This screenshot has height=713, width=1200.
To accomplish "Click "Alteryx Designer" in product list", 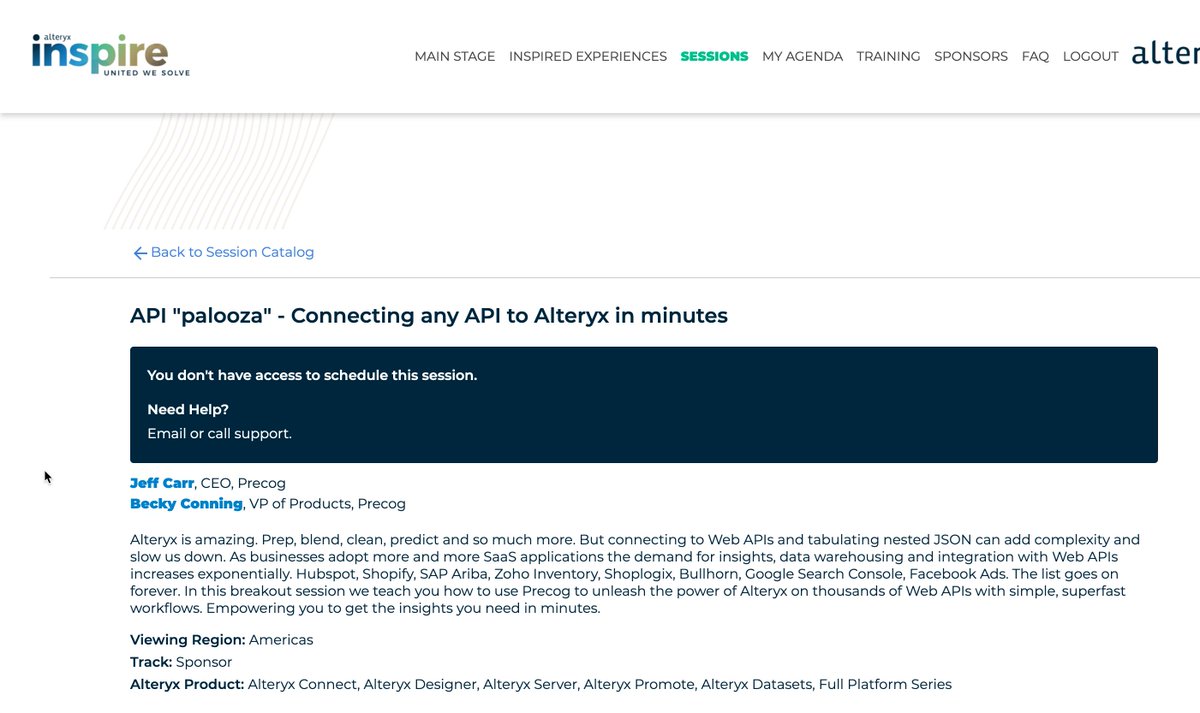I will click(x=419, y=685).
